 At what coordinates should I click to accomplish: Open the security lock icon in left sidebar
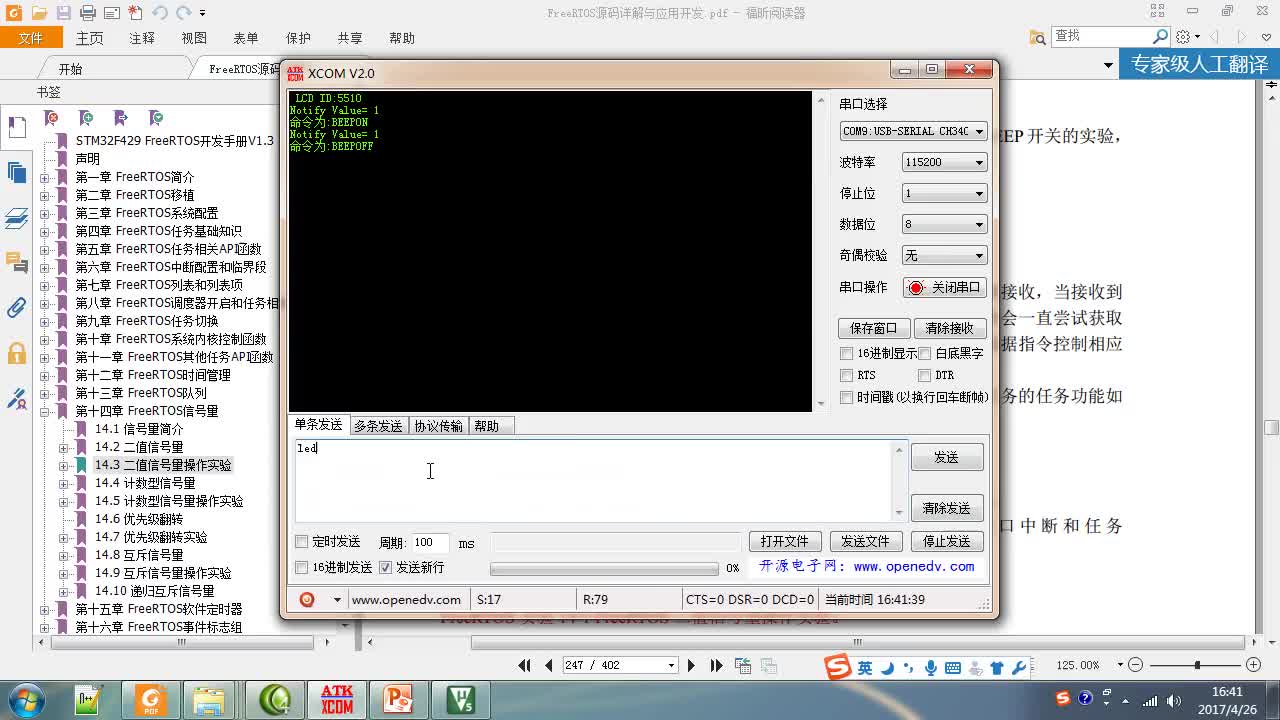17,353
